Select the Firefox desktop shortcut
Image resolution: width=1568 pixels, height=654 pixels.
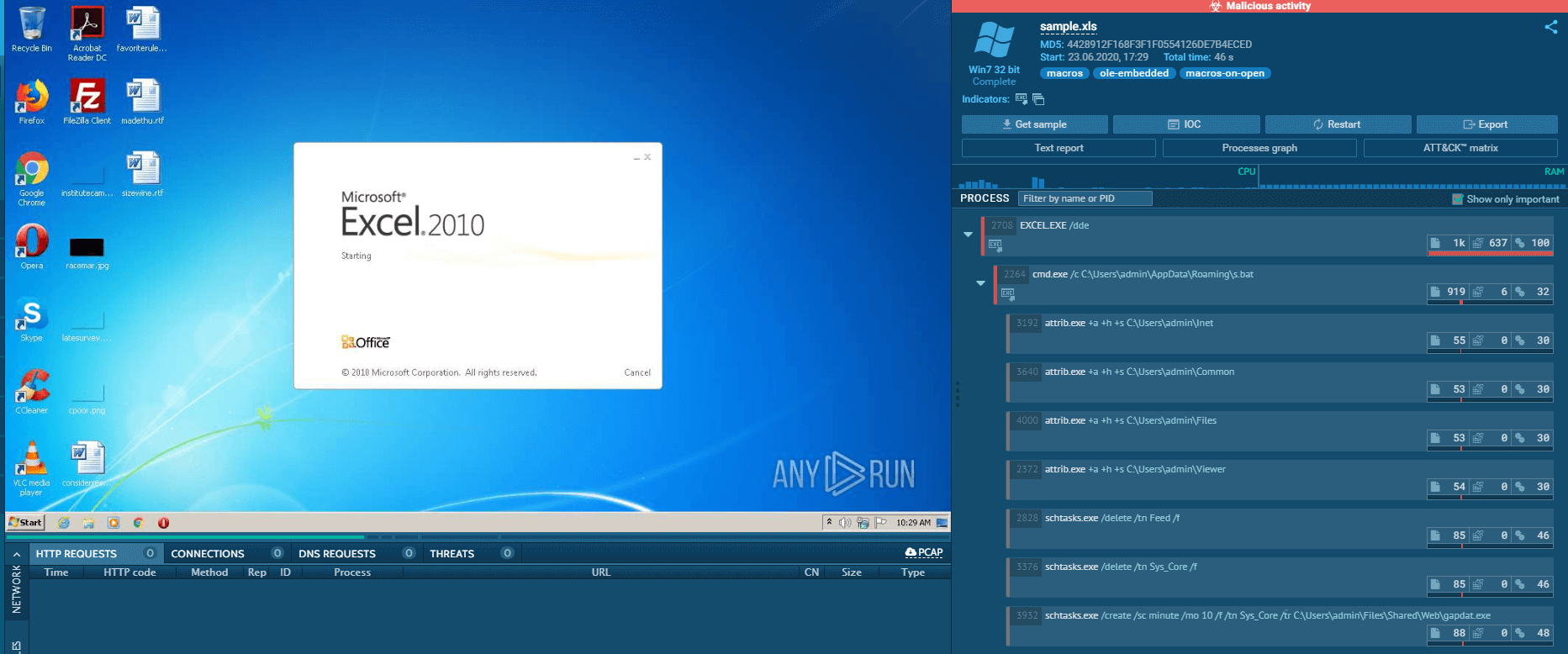click(31, 102)
